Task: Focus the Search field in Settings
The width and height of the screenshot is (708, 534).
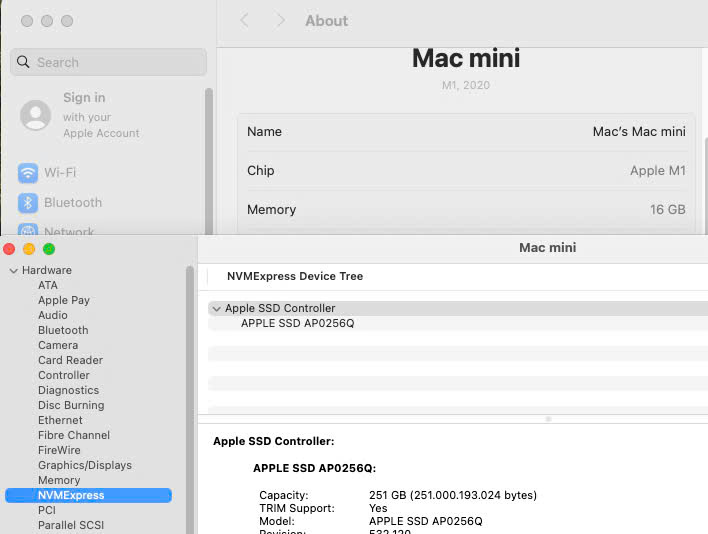Action: pyautogui.click(x=115, y=62)
